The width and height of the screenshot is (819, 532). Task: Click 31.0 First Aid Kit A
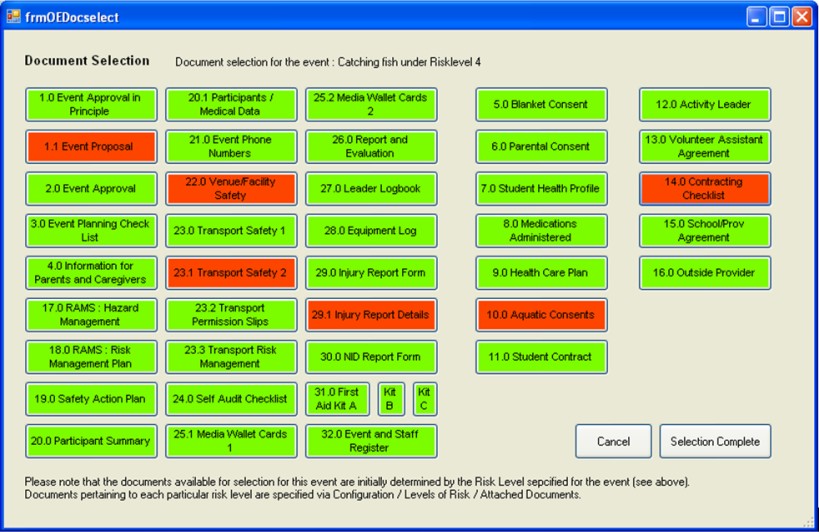pyautogui.click(x=337, y=399)
